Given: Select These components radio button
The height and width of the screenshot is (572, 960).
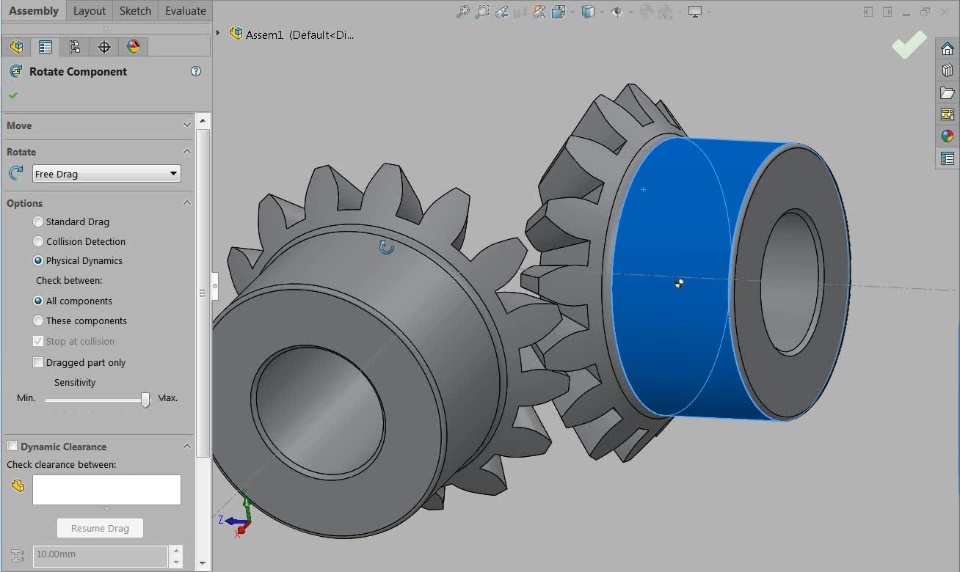Looking at the screenshot, I should point(38,320).
